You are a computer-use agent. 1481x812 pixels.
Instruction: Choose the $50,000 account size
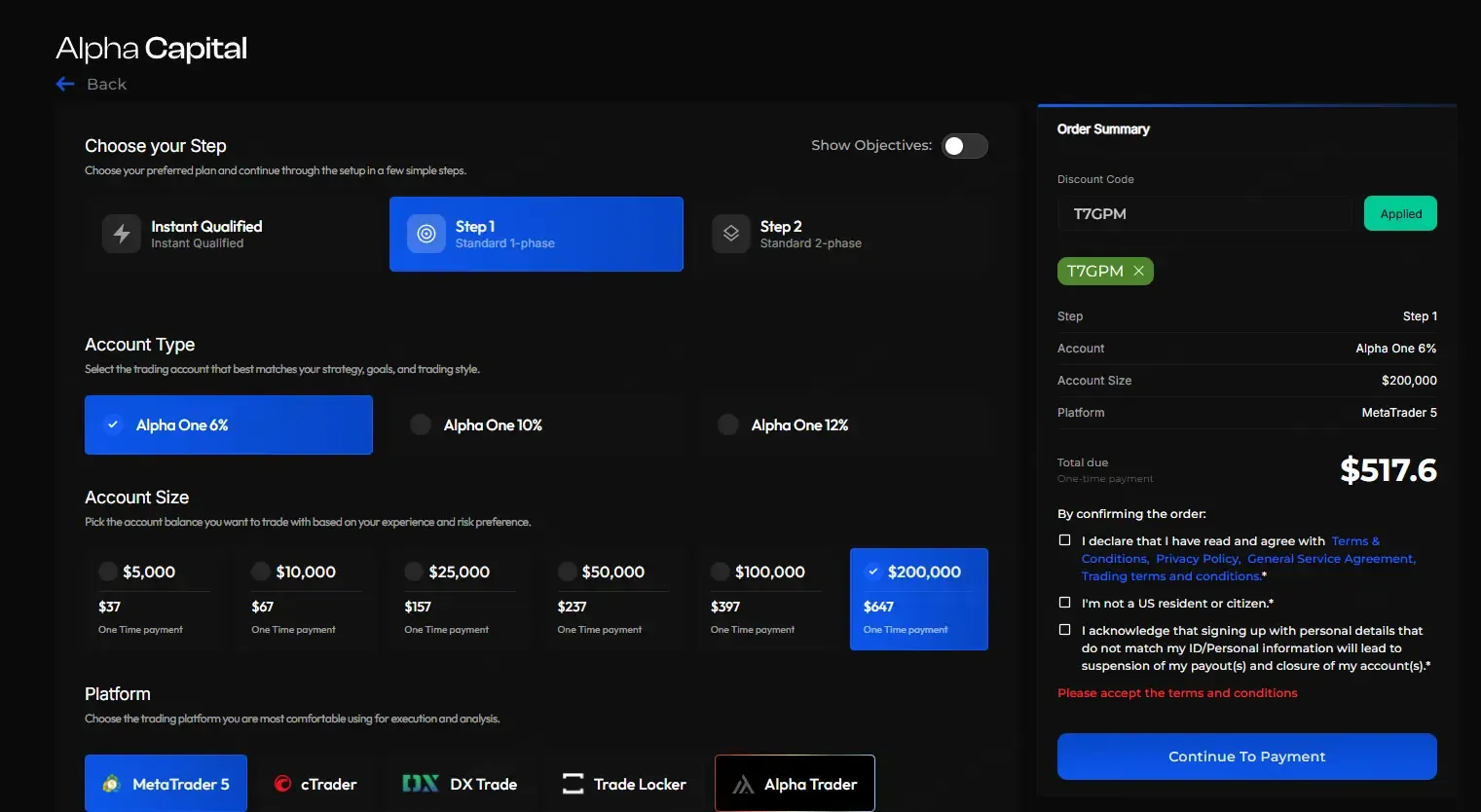612,599
